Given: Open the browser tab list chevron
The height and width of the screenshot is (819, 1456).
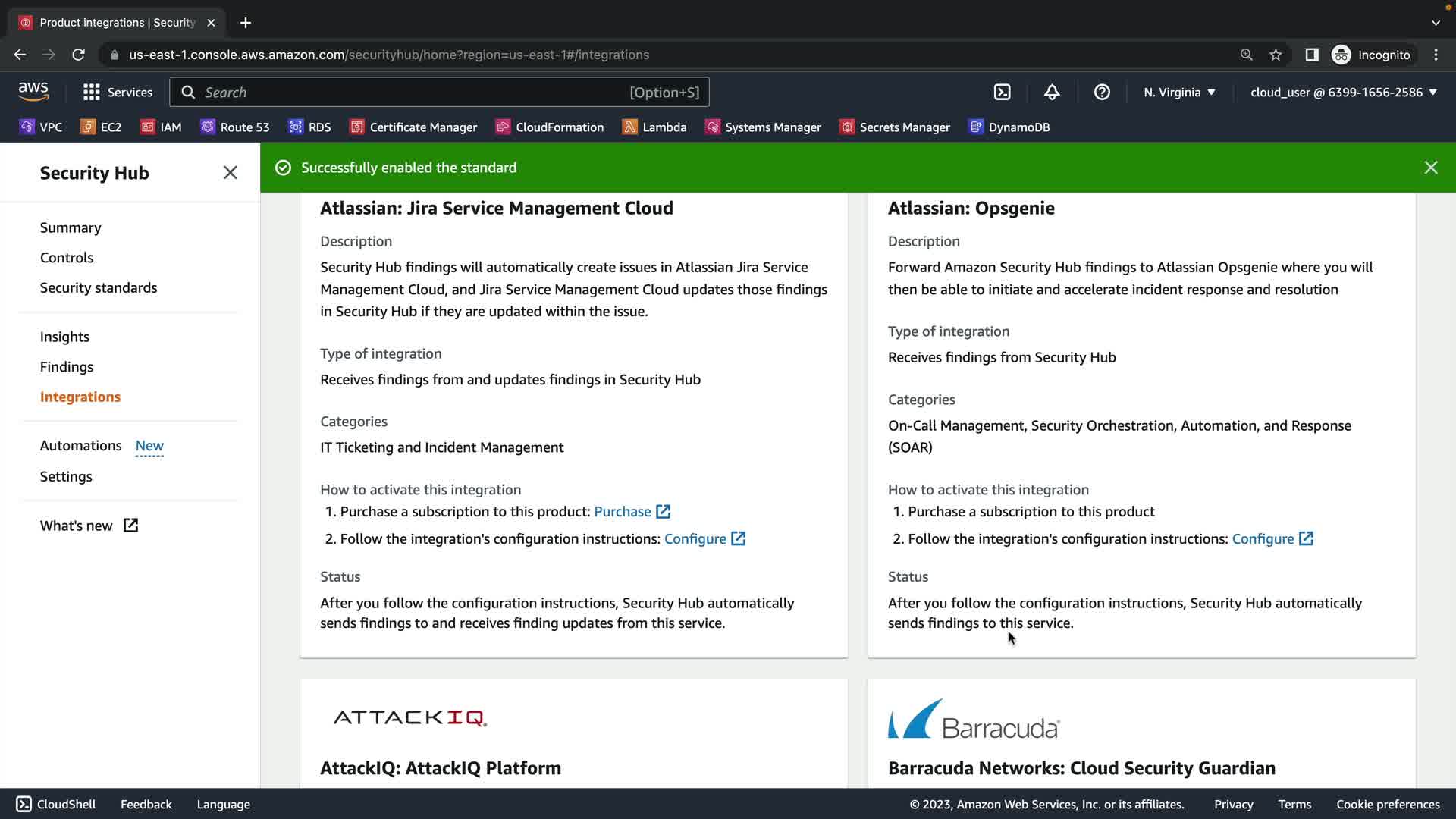Looking at the screenshot, I should 1436,23.
